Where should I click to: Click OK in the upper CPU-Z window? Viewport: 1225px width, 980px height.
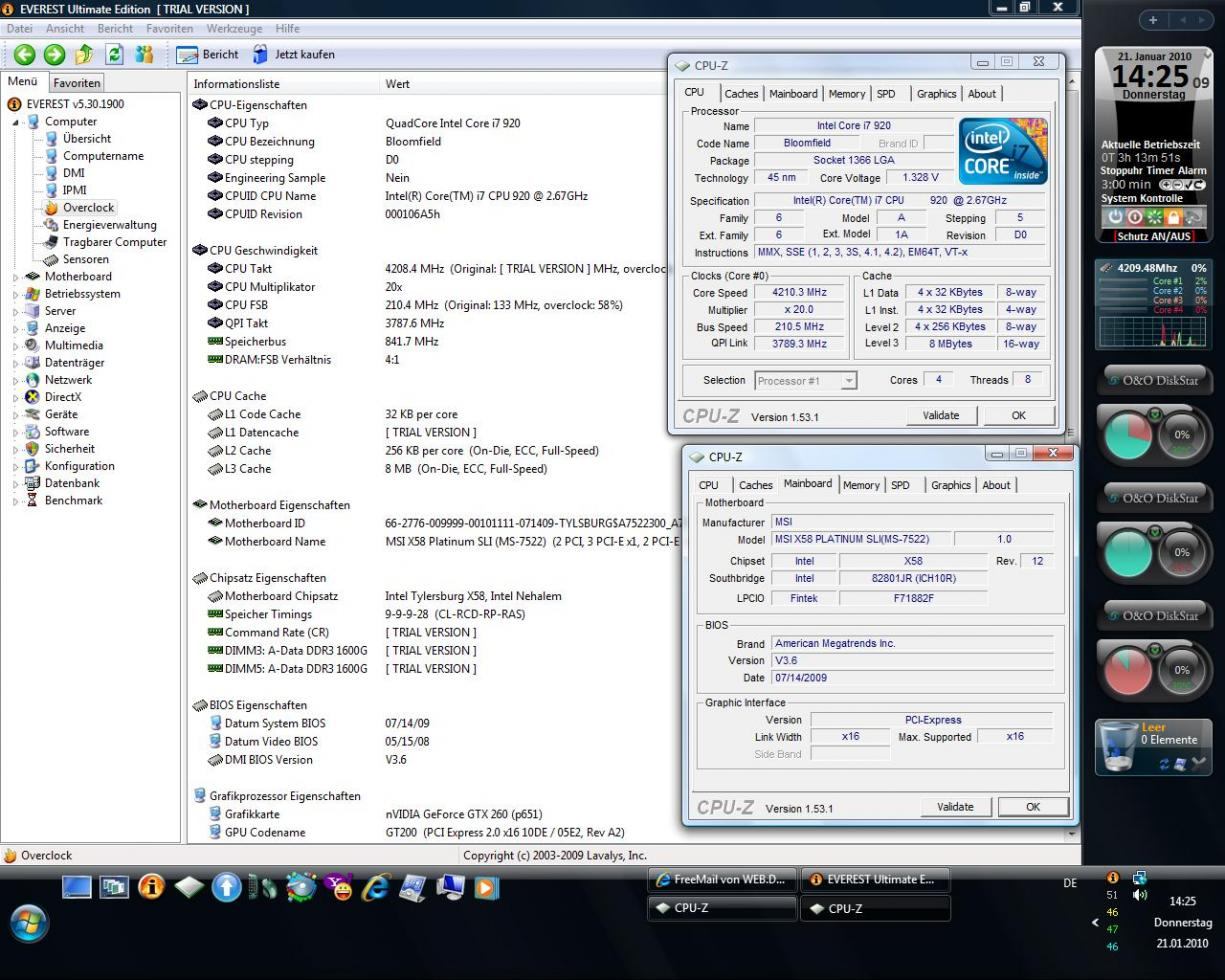(1018, 415)
